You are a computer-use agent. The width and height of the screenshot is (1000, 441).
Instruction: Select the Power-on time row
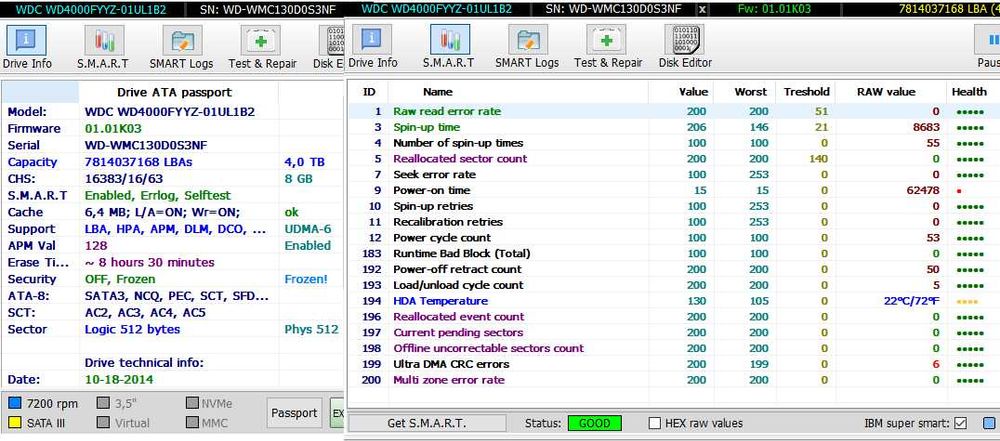click(673, 190)
